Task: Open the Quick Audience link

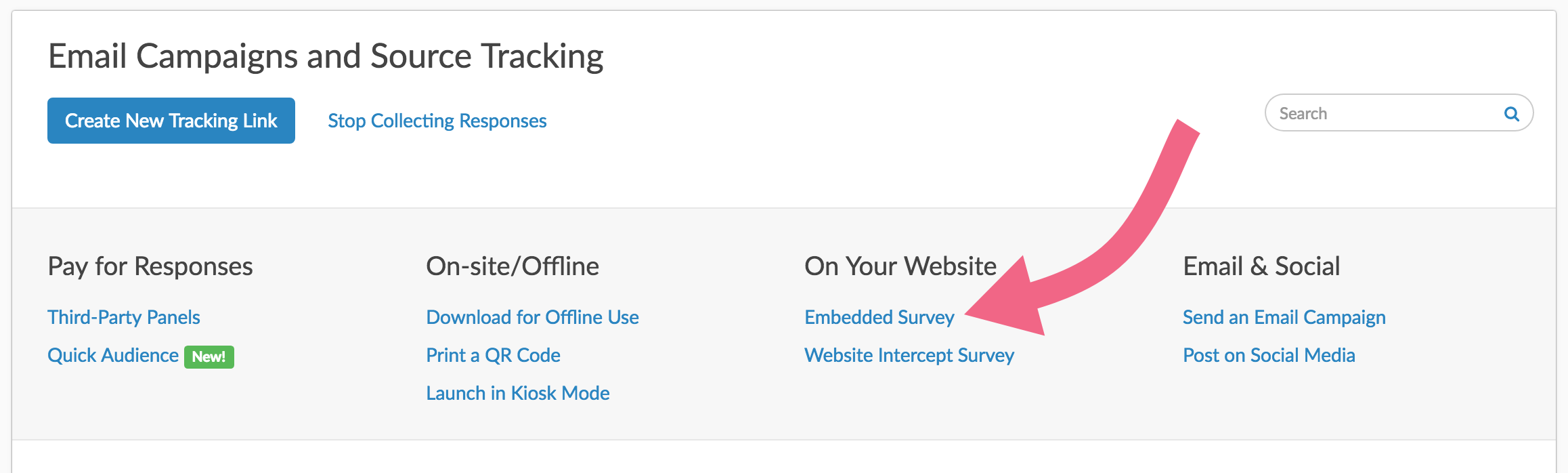Action: tap(113, 355)
